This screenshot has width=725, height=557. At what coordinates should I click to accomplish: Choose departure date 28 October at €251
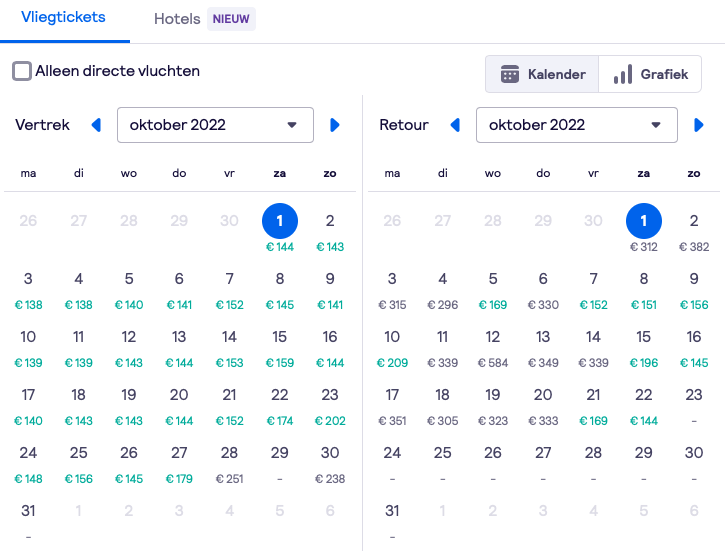click(x=230, y=460)
